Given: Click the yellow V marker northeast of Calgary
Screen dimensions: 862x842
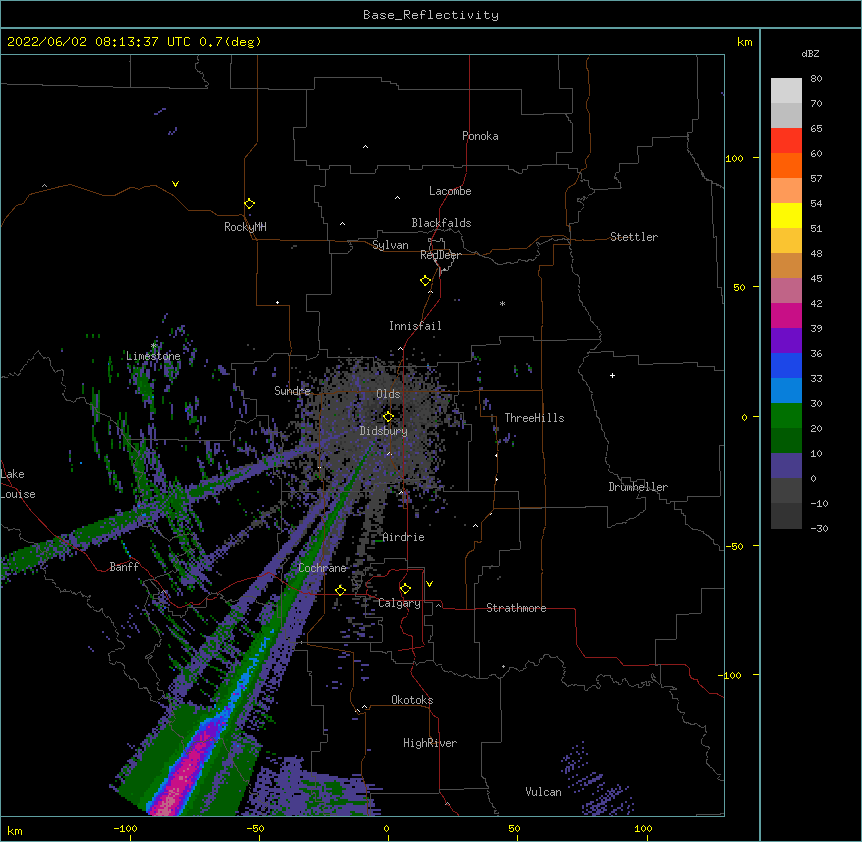Looking at the screenshot, I should click(x=429, y=584).
